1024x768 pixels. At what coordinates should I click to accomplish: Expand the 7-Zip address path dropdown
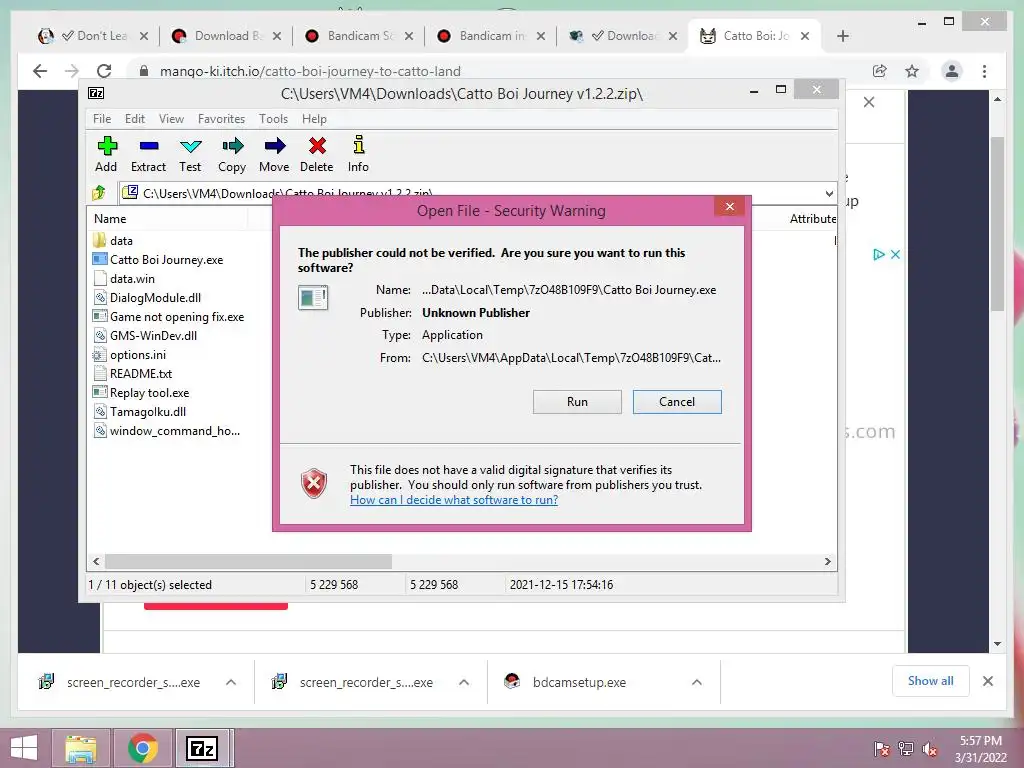pyautogui.click(x=829, y=193)
